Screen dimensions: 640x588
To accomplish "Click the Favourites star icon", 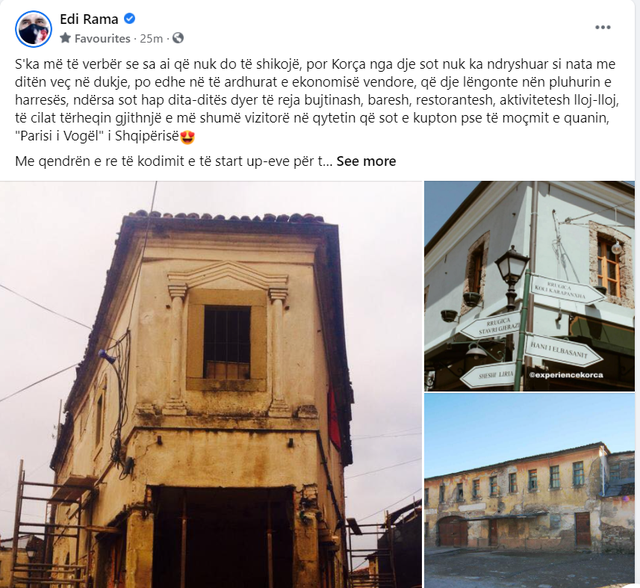I will coord(65,38).
